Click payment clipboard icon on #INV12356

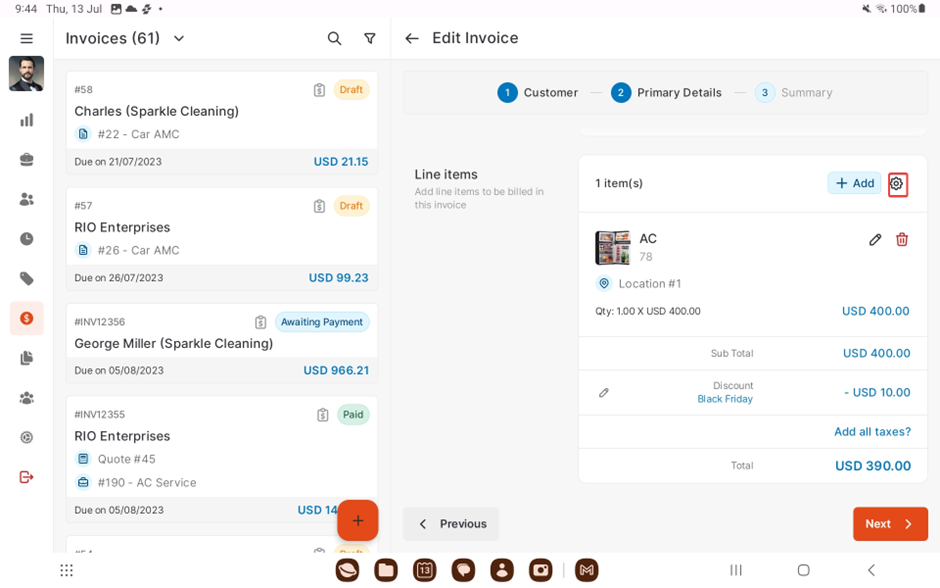click(x=260, y=322)
